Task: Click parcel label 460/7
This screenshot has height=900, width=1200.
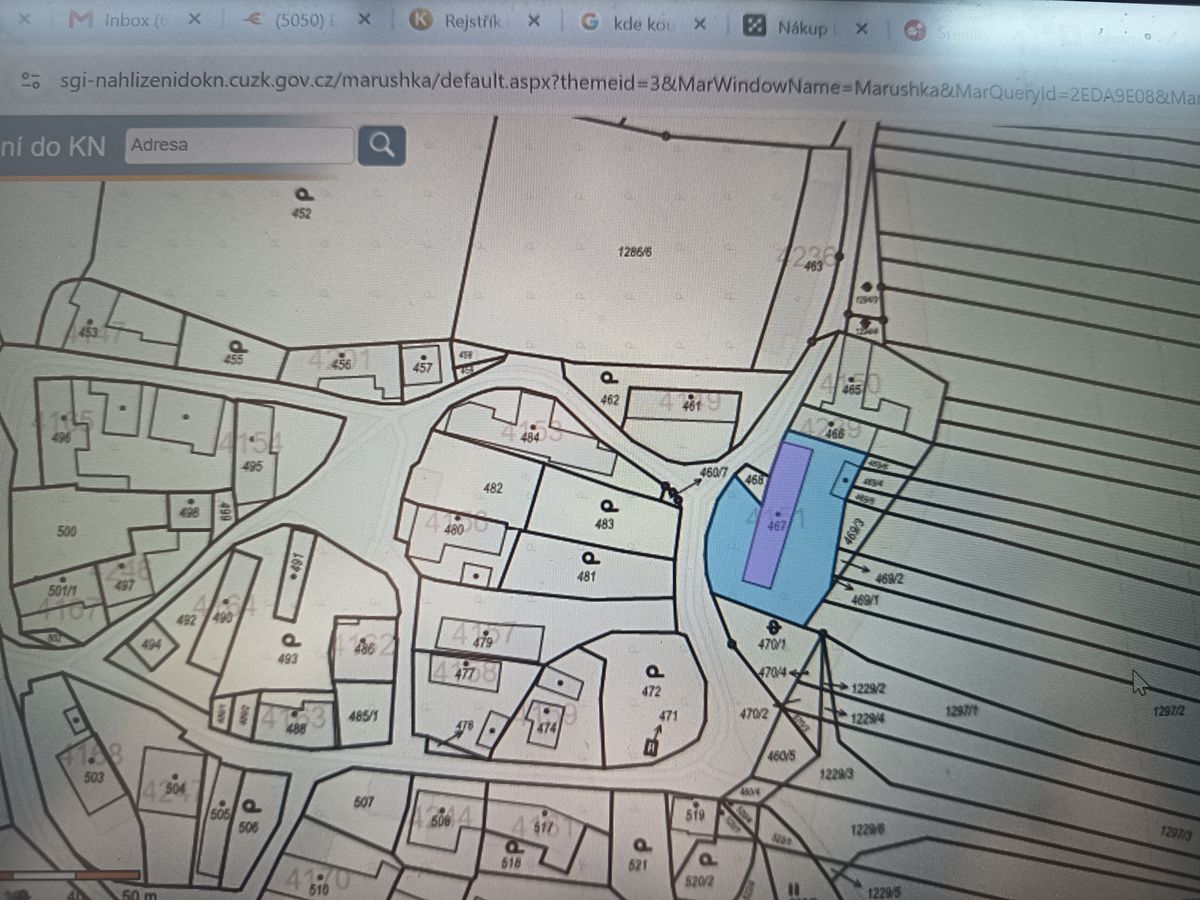Action: (713, 471)
